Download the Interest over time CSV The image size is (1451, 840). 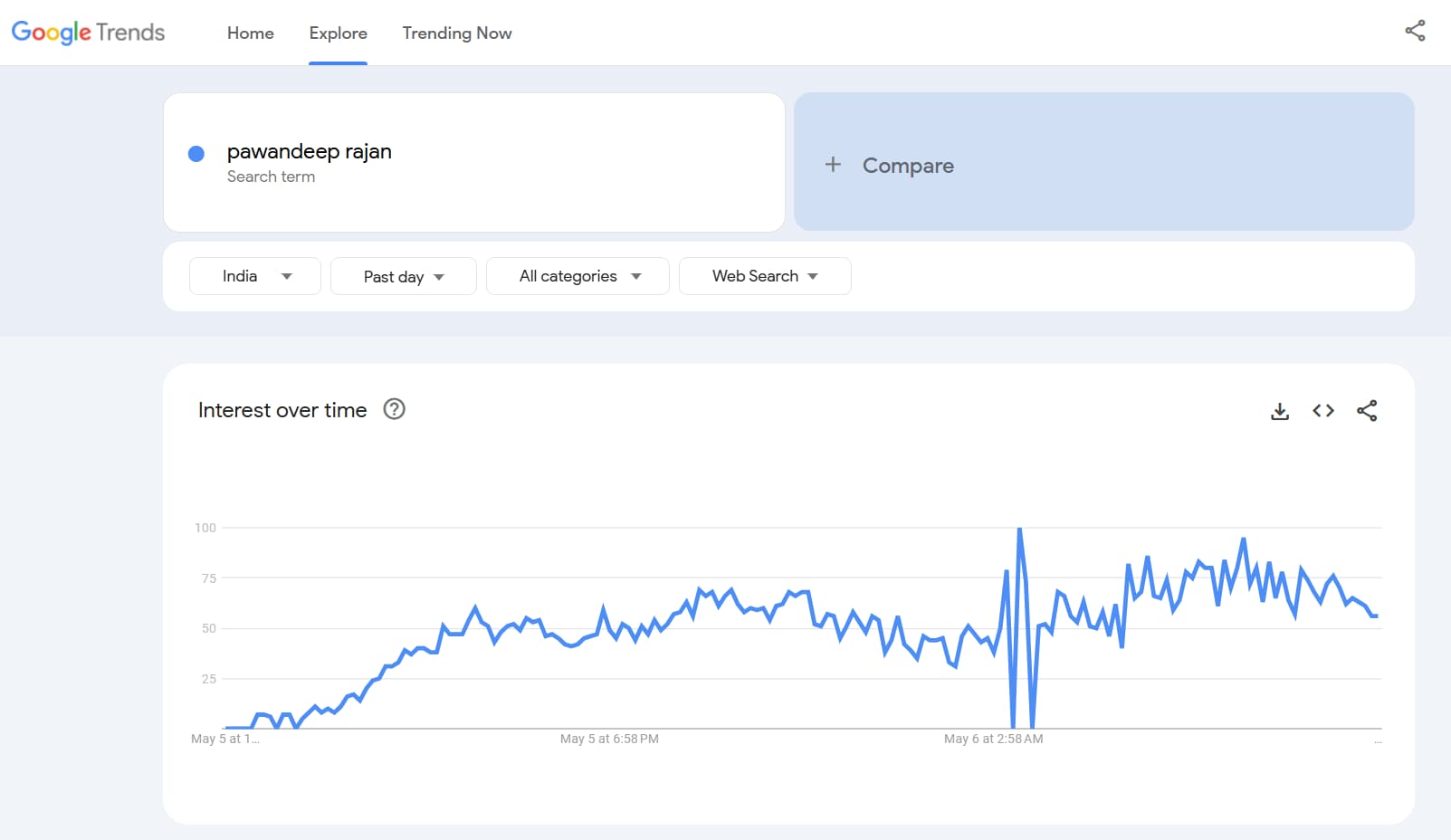(1280, 411)
